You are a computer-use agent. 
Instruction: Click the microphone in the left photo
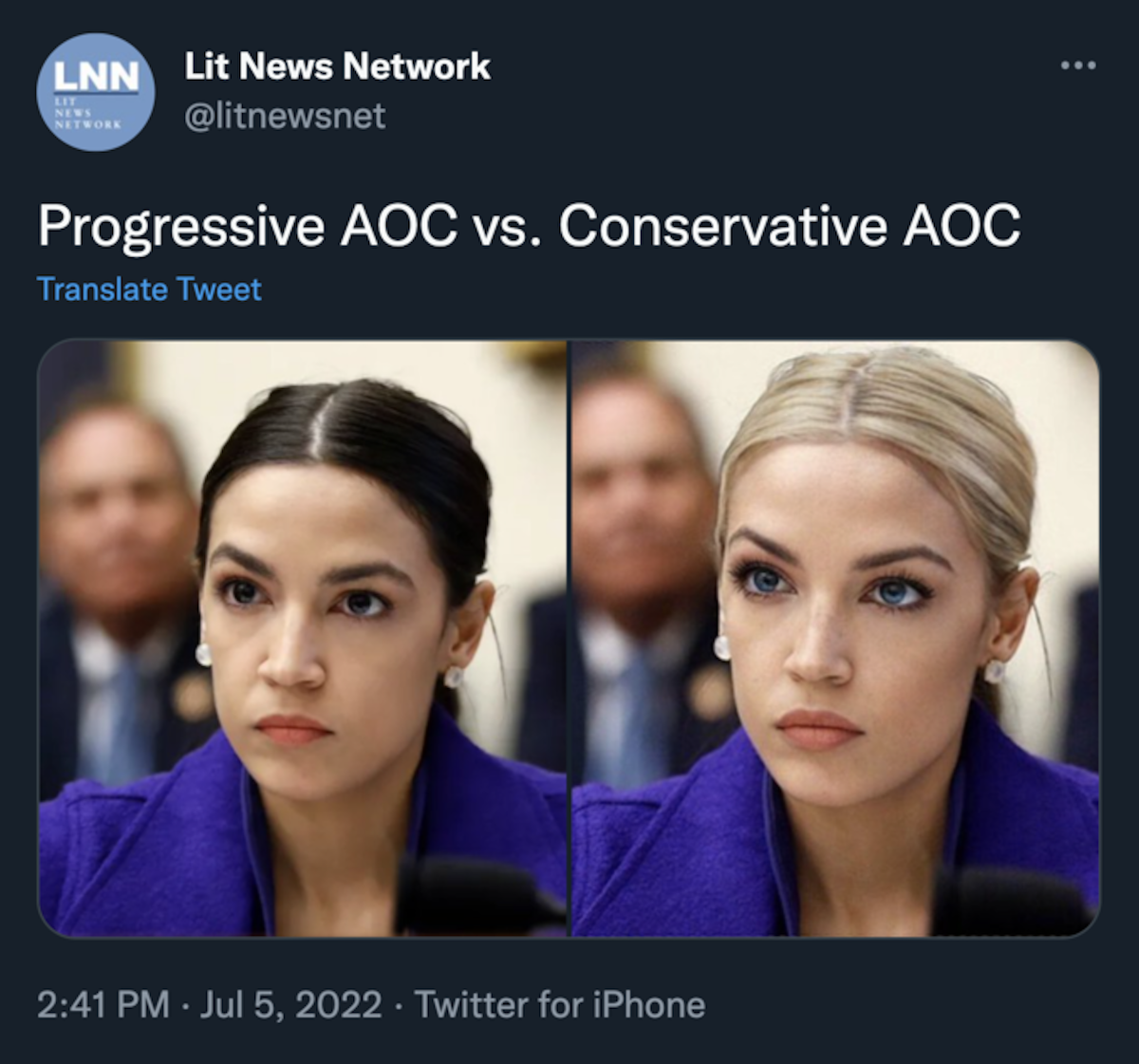[475, 894]
